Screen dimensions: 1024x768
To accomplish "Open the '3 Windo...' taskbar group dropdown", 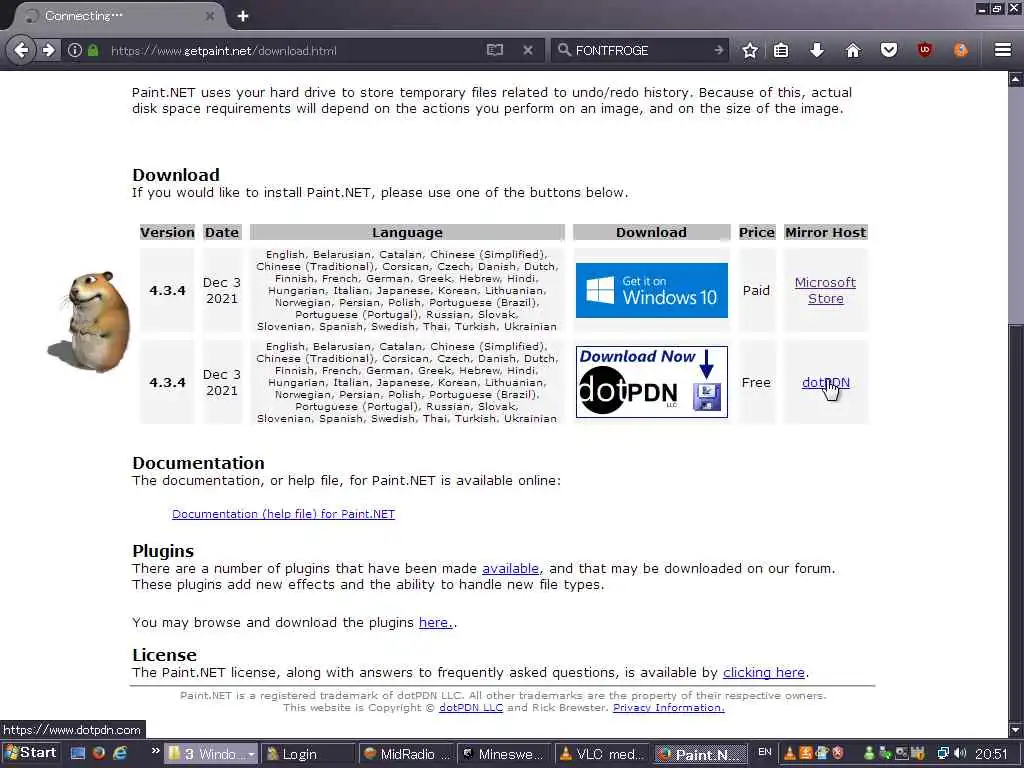I will [211, 754].
